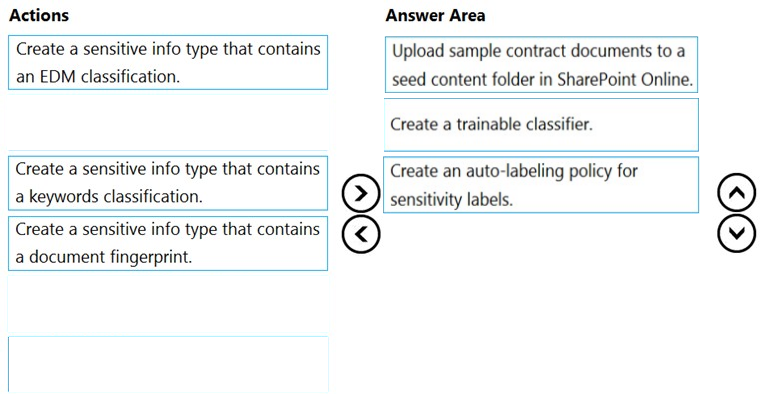Click the left arrow to remove action
The height and width of the screenshot is (394, 761).
click(361, 234)
